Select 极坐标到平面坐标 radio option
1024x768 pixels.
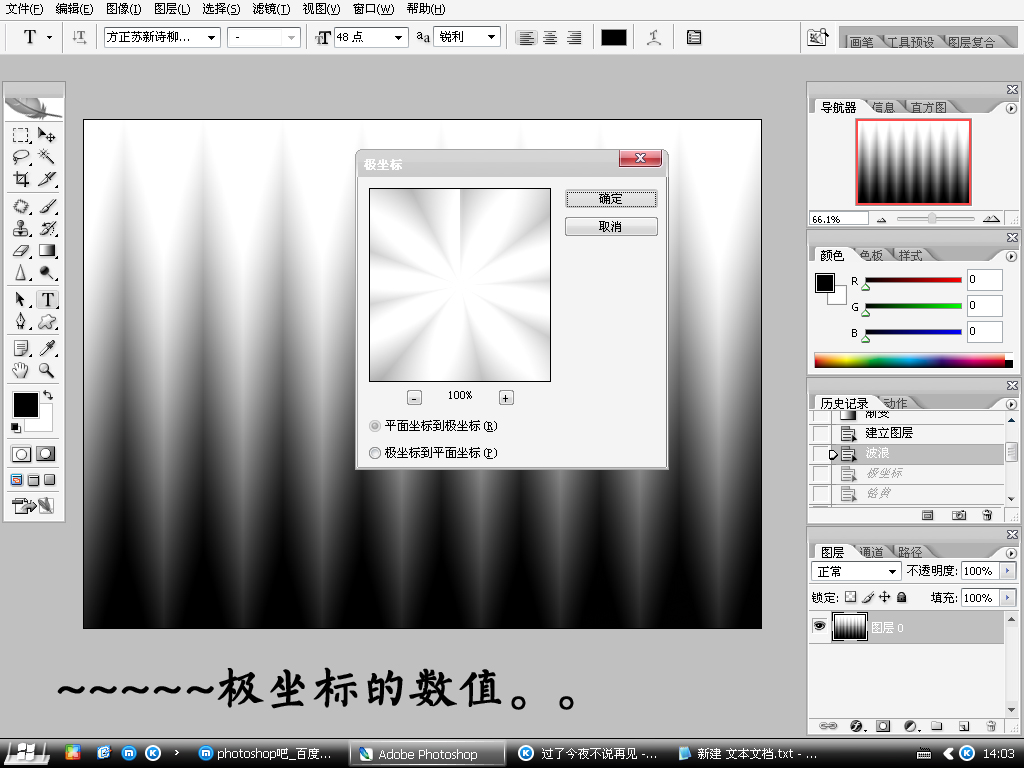coord(376,453)
